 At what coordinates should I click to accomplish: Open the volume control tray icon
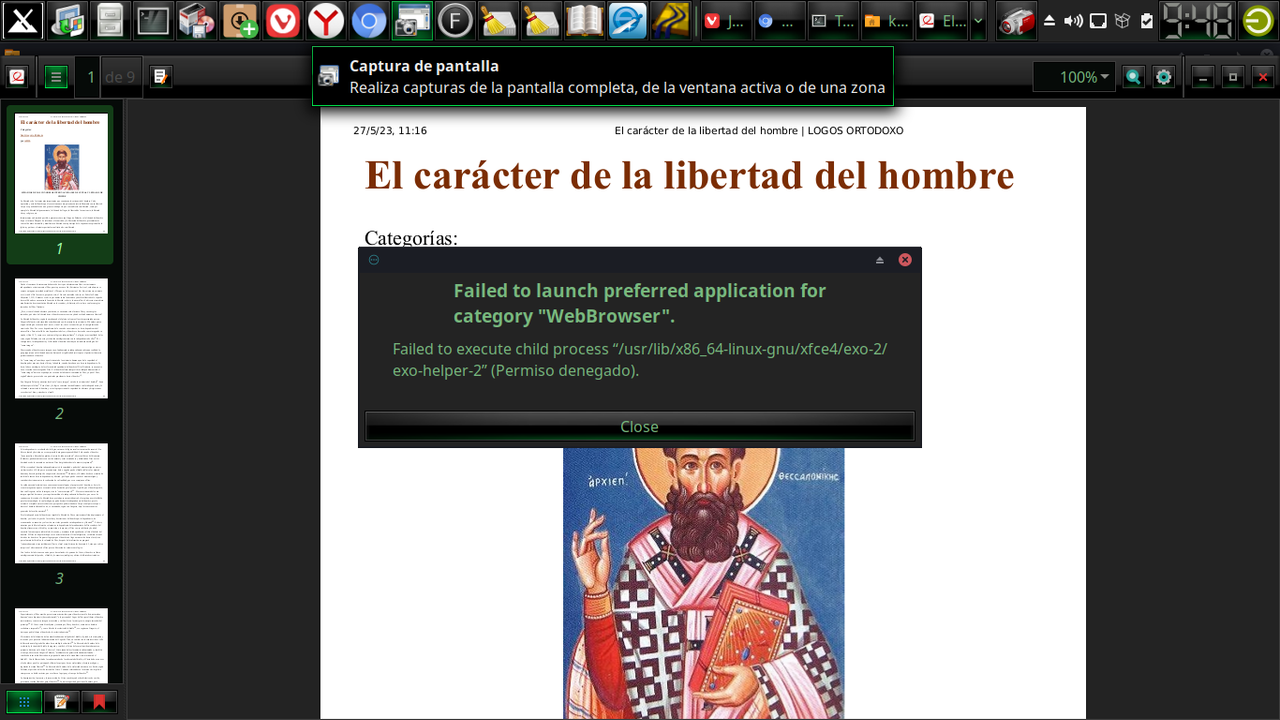coord(1073,20)
